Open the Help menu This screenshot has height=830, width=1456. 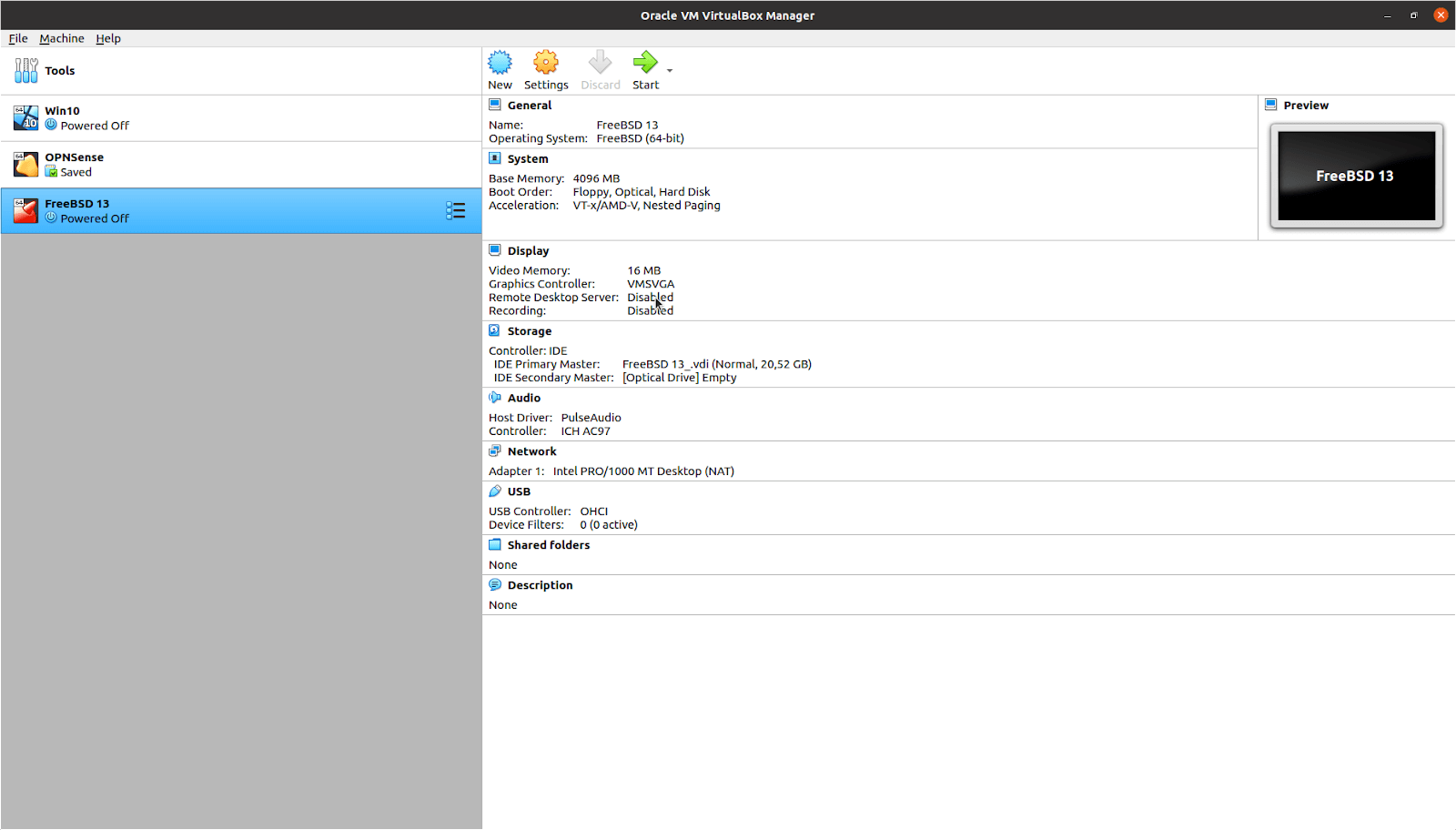click(x=108, y=38)
